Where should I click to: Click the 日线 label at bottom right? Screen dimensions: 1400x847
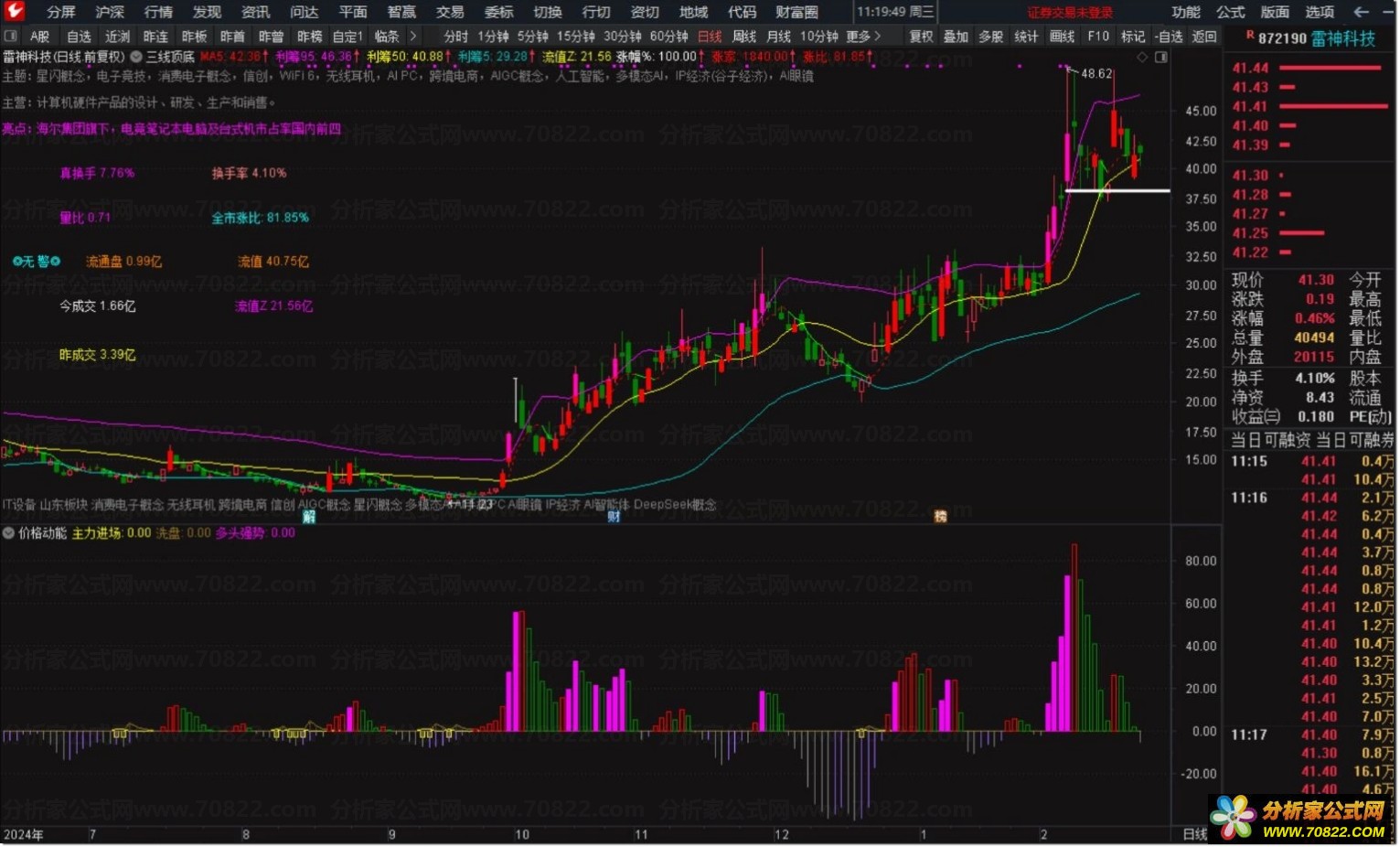pyautogui.click(x=1194, y=834)
